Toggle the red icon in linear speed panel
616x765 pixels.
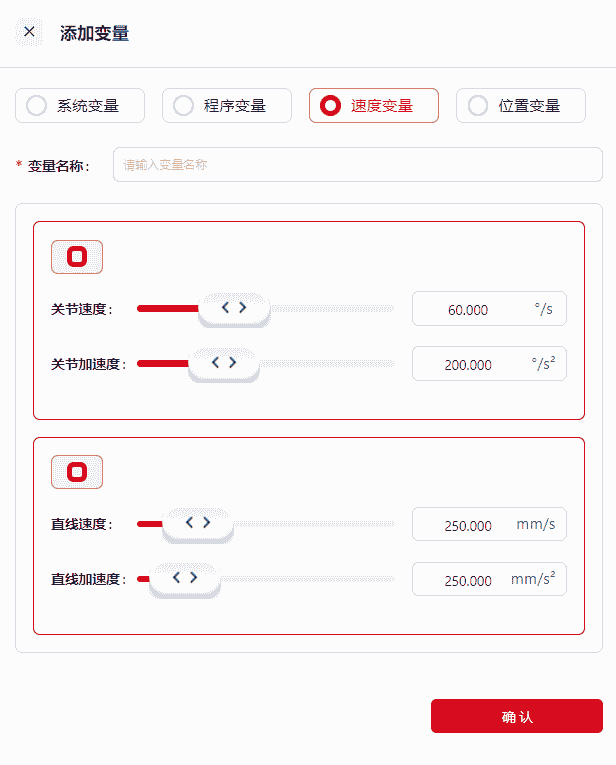[x=77, y=472]
